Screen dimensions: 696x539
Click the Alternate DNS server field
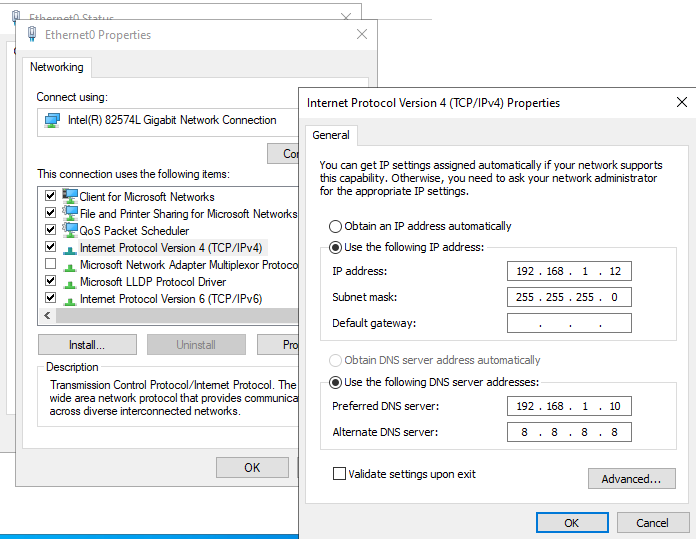tap(569, 432)
